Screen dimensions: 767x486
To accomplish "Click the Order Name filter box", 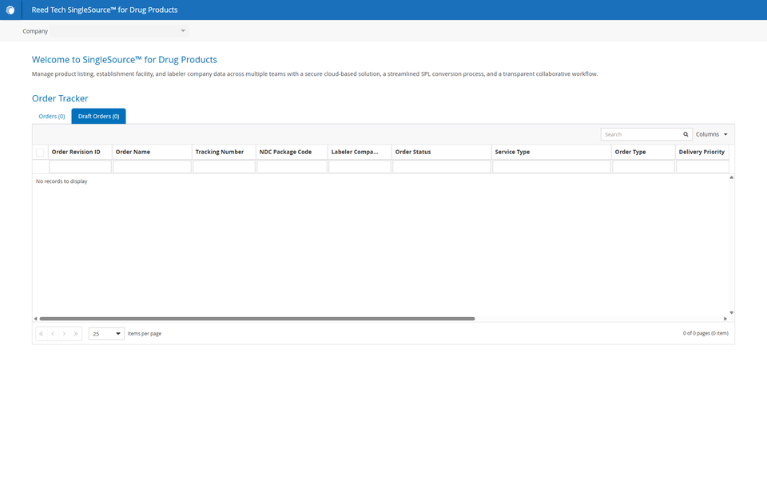I will [152, 167].
